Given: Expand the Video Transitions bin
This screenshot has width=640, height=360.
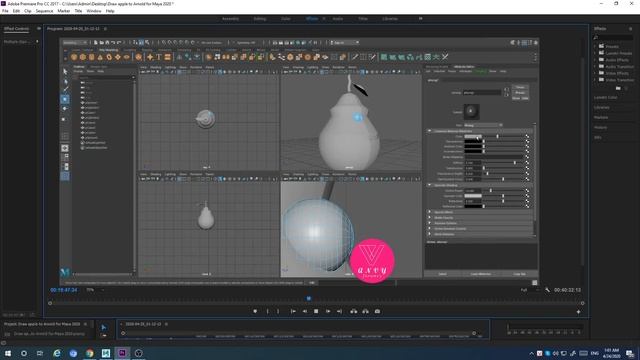Looking at the screenshot, I should tap(596, 80).
